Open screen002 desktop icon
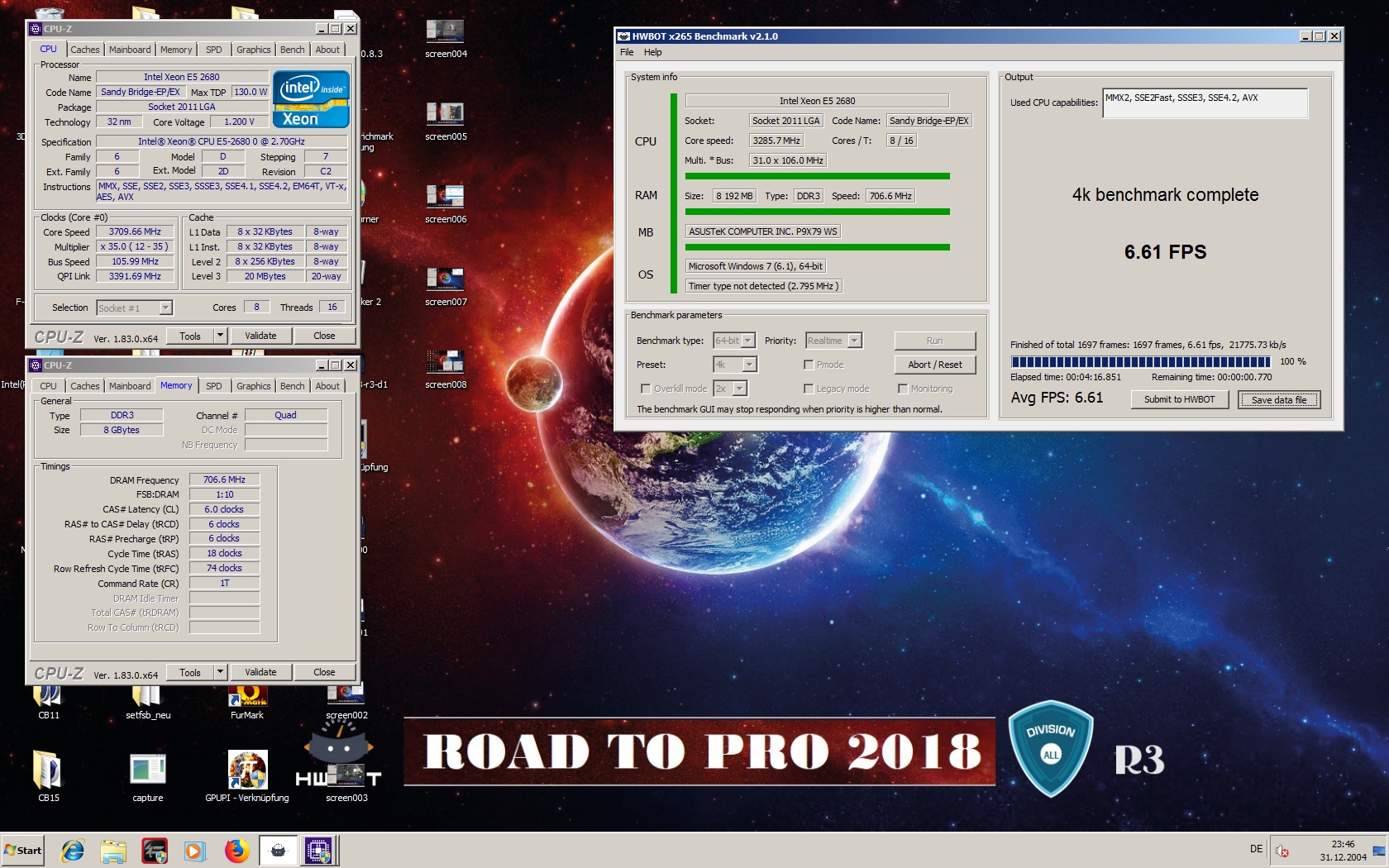Image resolution: width=1389 pixels, height=868 pixels. tap(346, 703)
